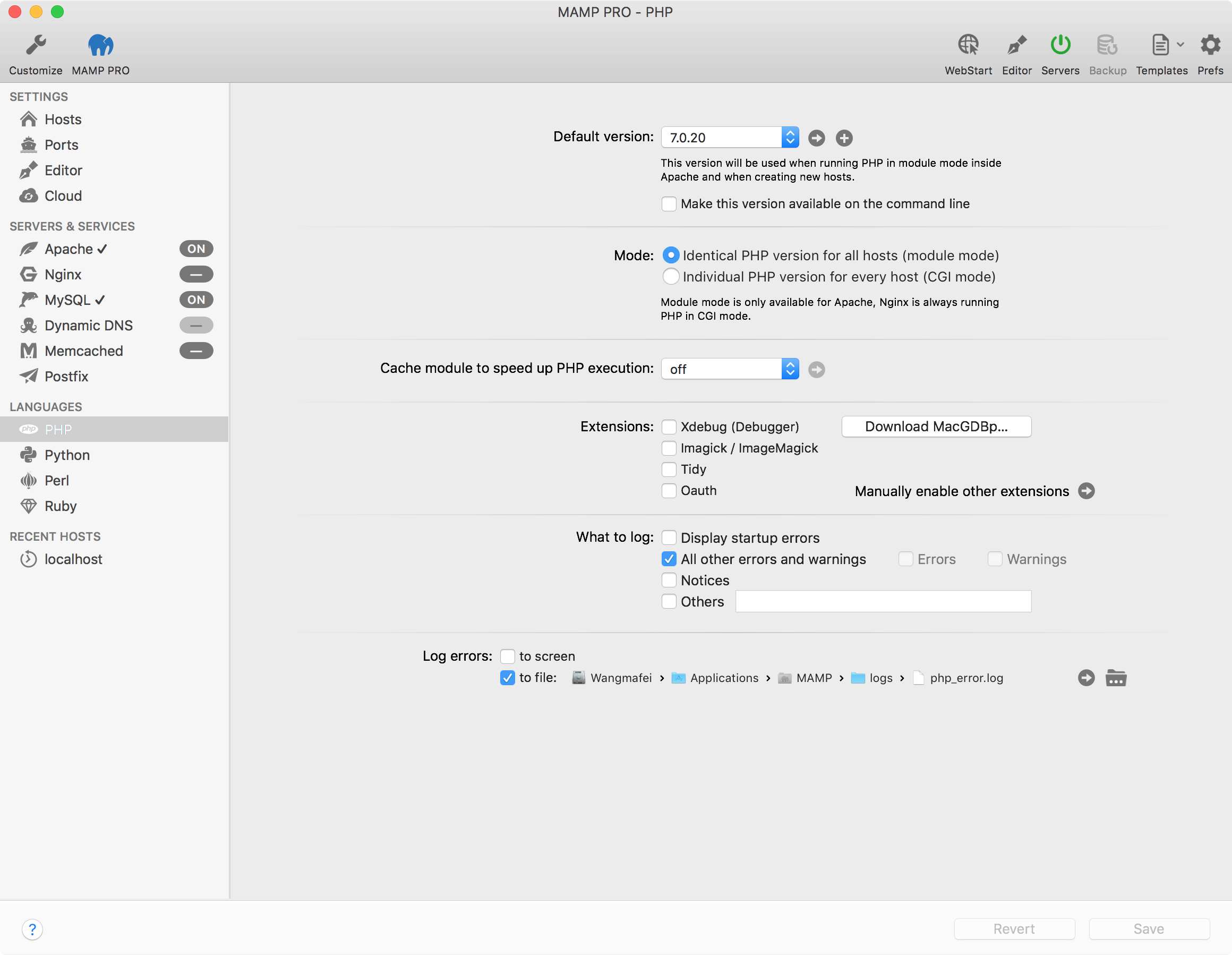Click arrow icon beside cache module dropdown
Viewport: 1232px width, 955px height.
pyautogui.click(x=816, y=370)
